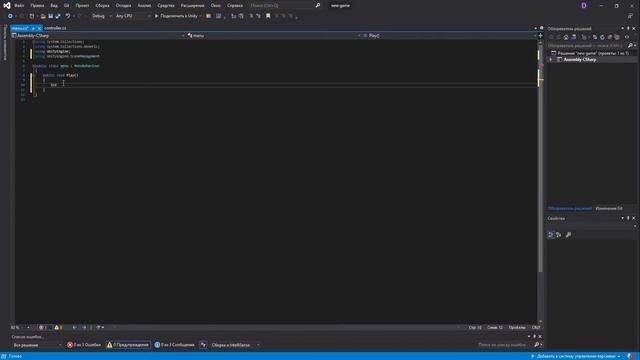Expand the Assembly-CSharp project node

(x=550, y=60)
